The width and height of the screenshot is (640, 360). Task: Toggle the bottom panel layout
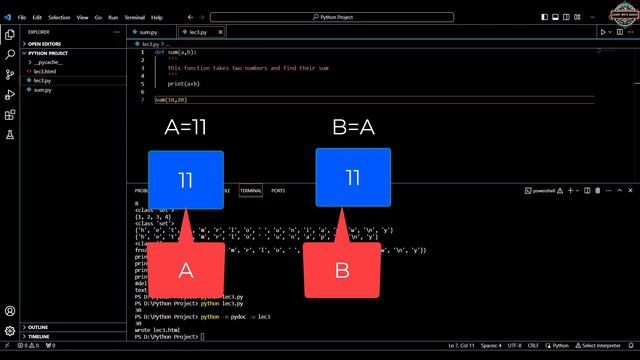[x=556, y=17]
